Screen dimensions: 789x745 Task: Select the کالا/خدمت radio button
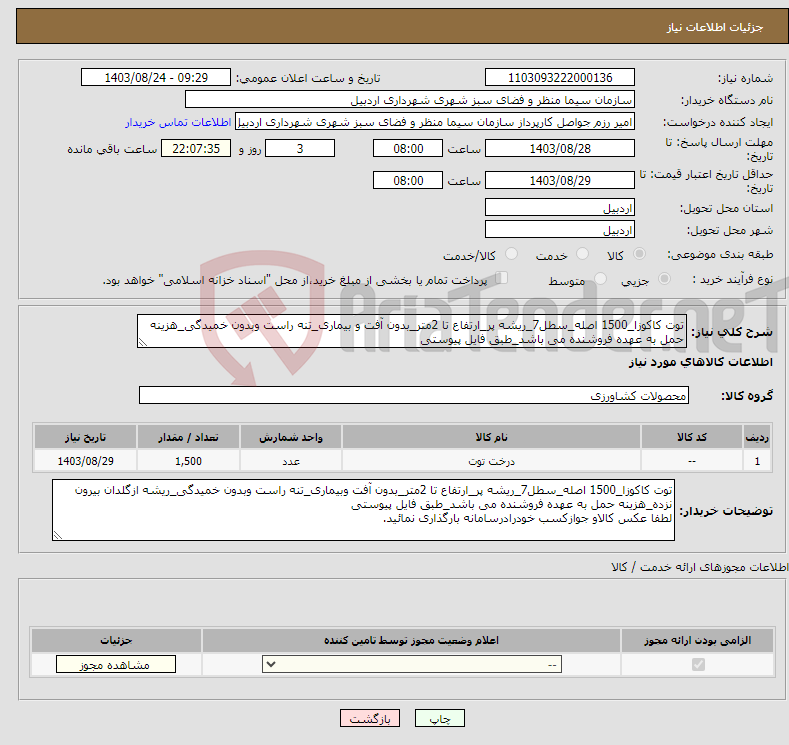tap(511, 254)
